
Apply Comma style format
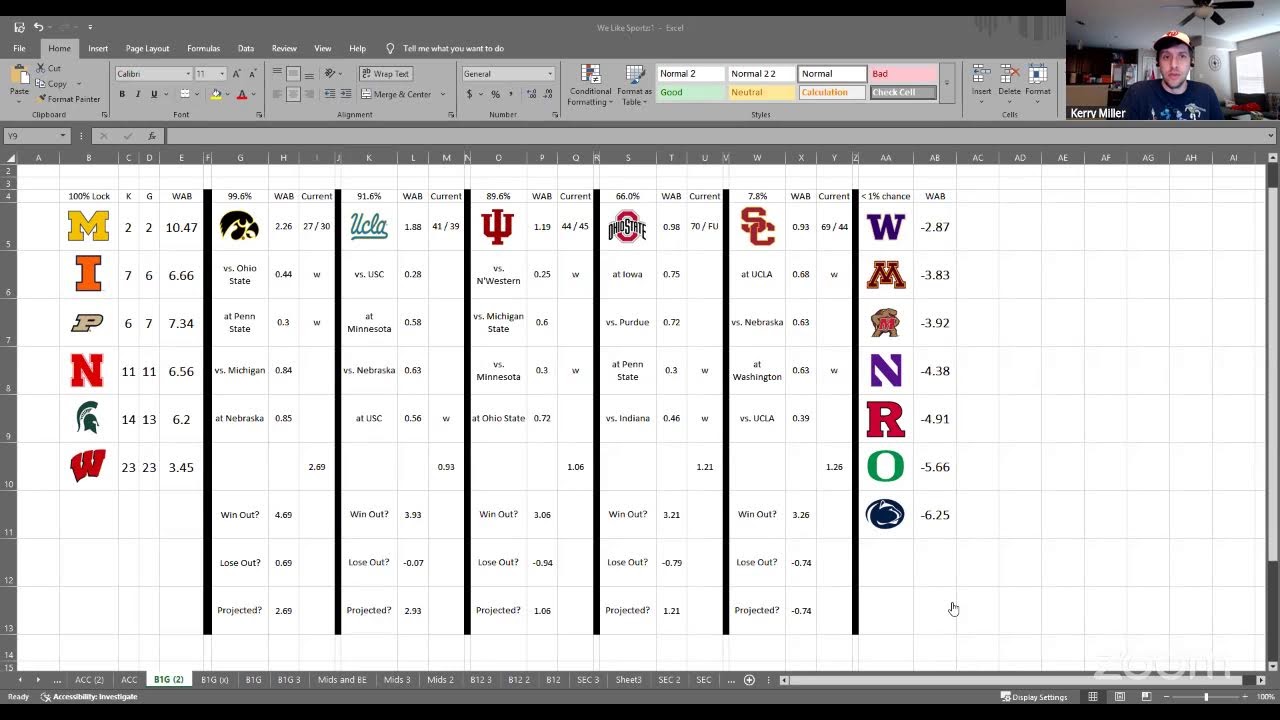(510, 94)
